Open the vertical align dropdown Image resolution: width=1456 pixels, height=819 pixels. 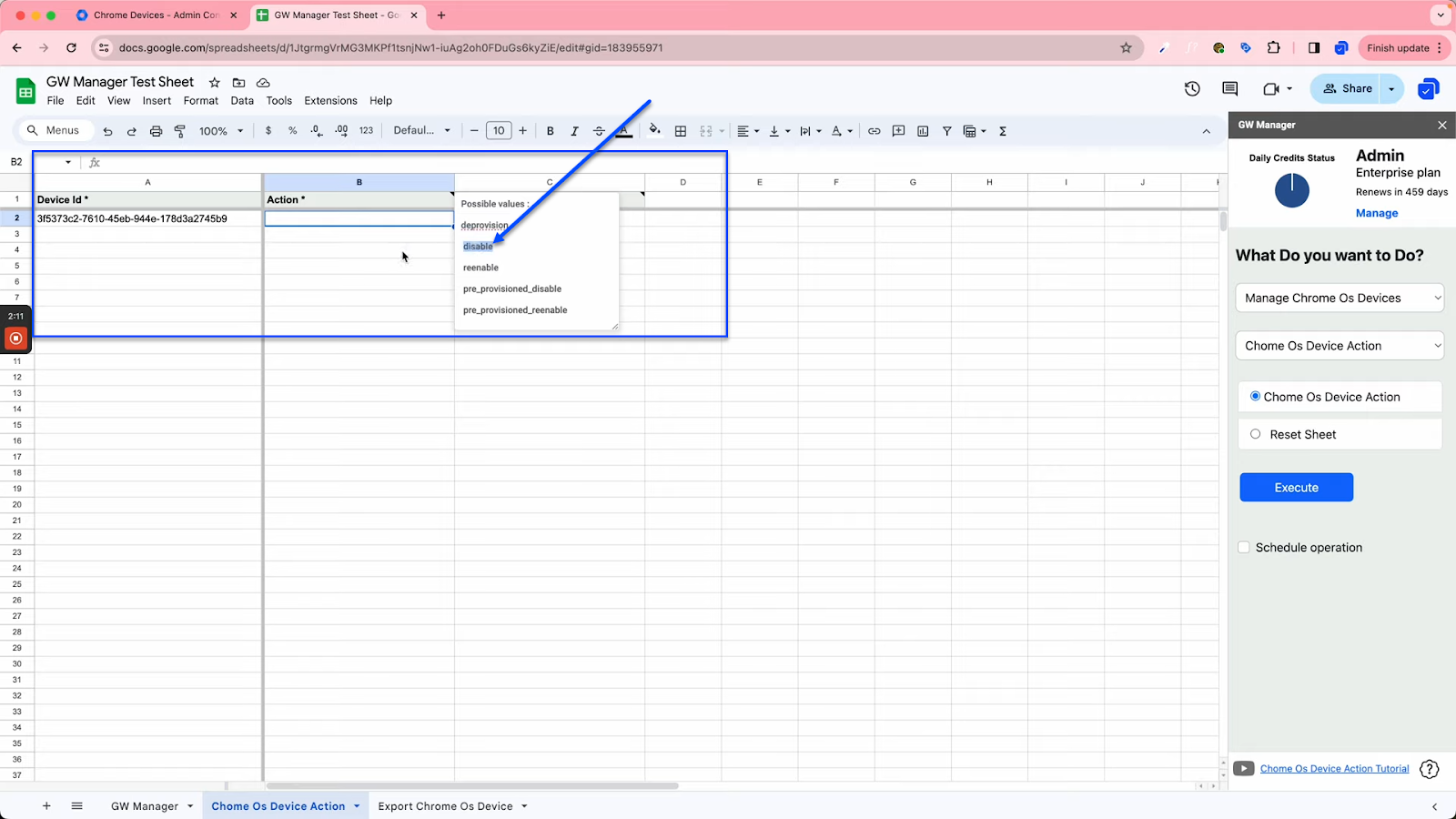780,131
